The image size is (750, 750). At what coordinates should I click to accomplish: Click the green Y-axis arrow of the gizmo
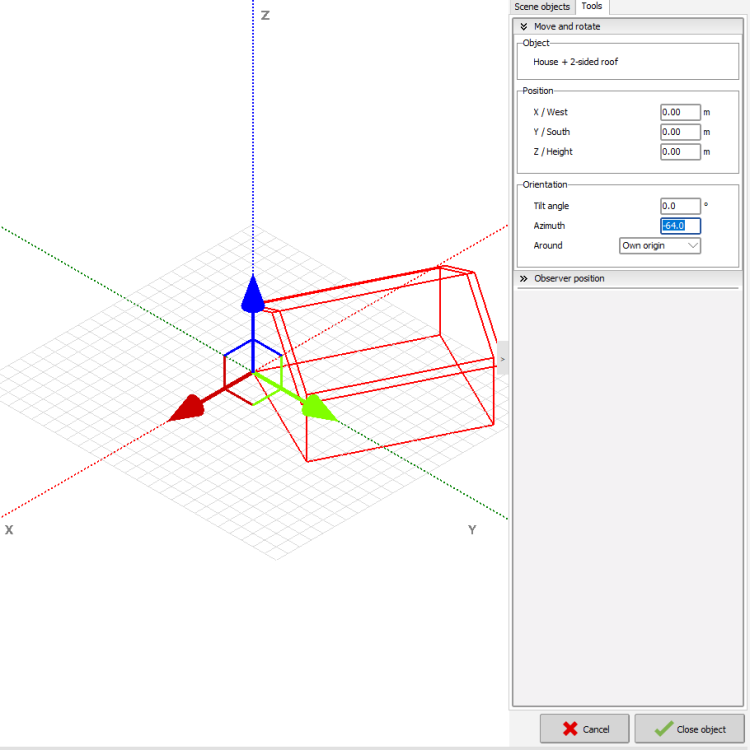317,407
